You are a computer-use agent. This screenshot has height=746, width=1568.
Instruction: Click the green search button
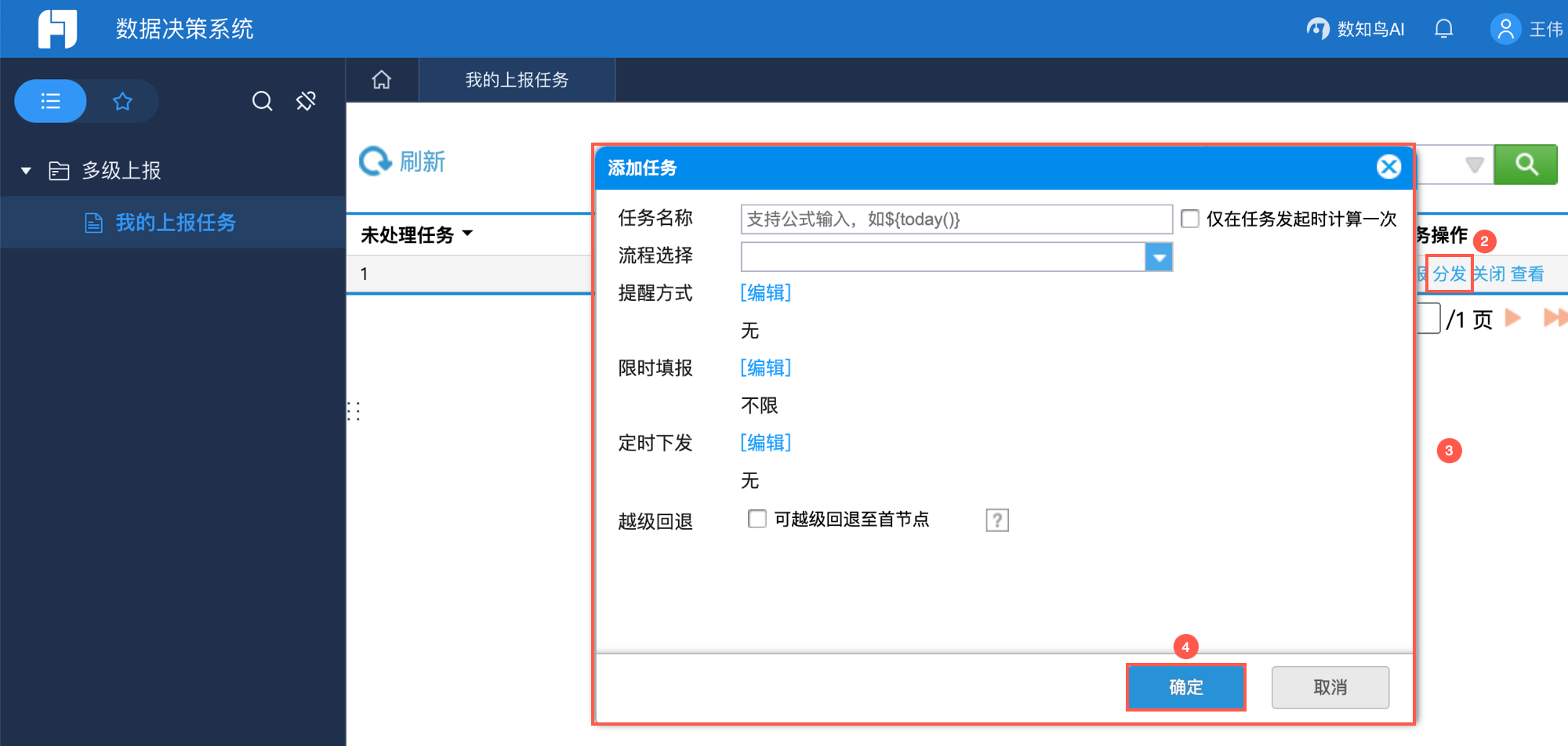[1526, 165]
